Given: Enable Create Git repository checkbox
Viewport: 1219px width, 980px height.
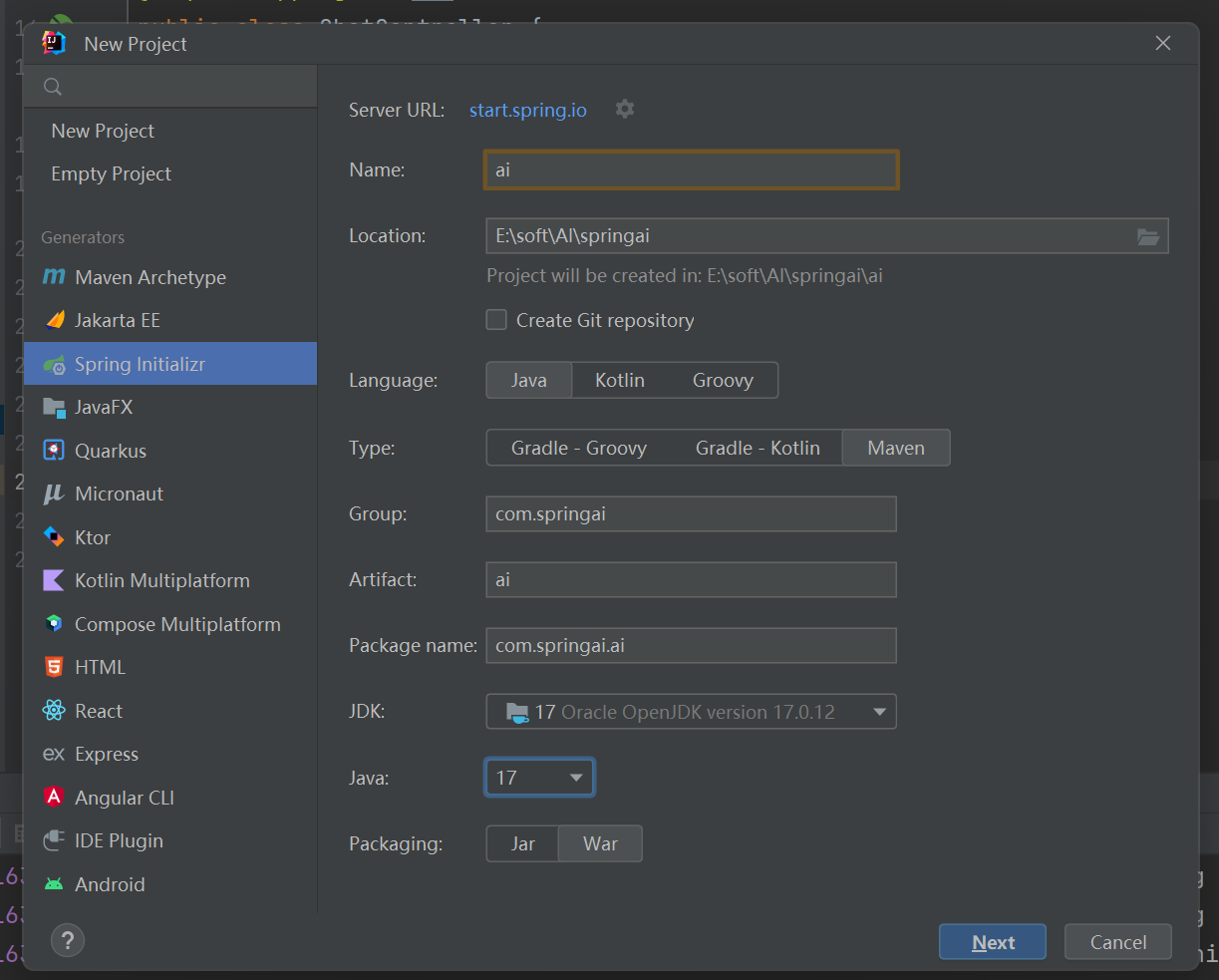Looking at the screenshot, I should pos(496,320).
